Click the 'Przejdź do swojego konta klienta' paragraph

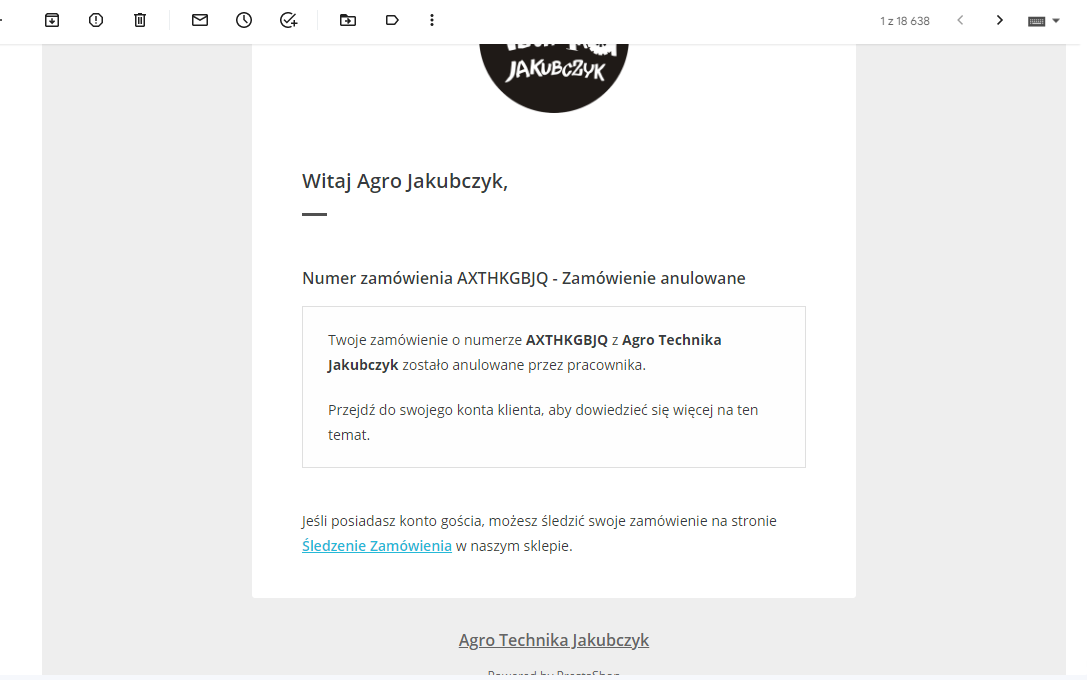click(x=544, y=422)
